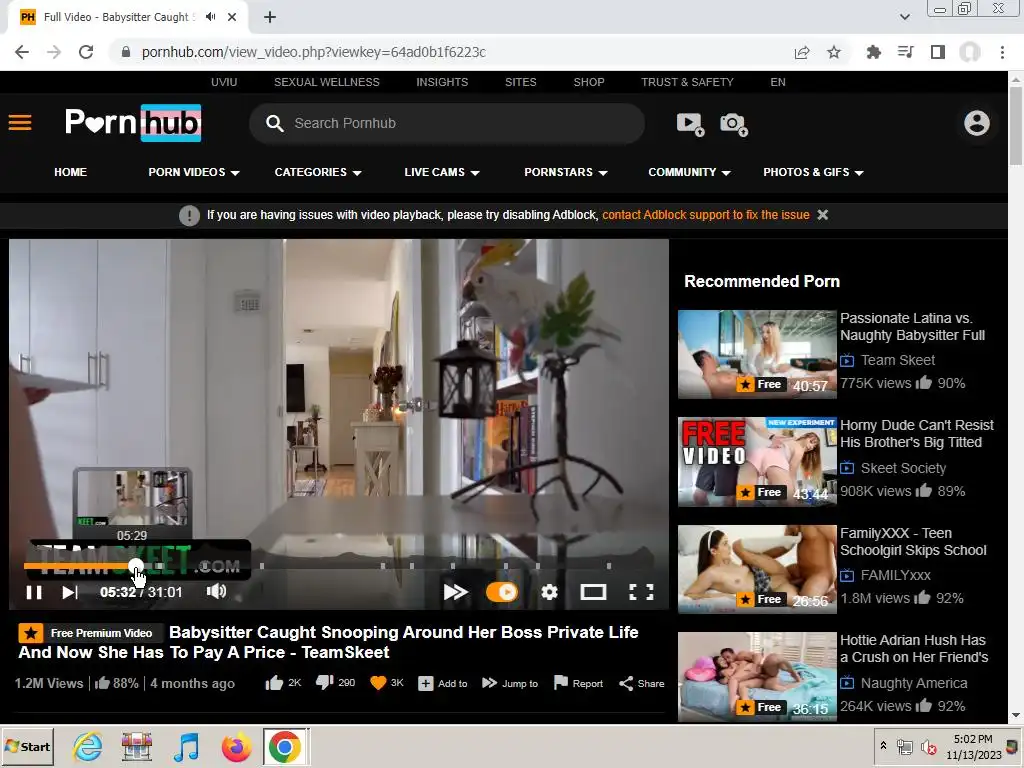Image resolution: width=1024 pixels, height=768 pixels.
Task: Open the upload video icon
Action: (690, 123)
